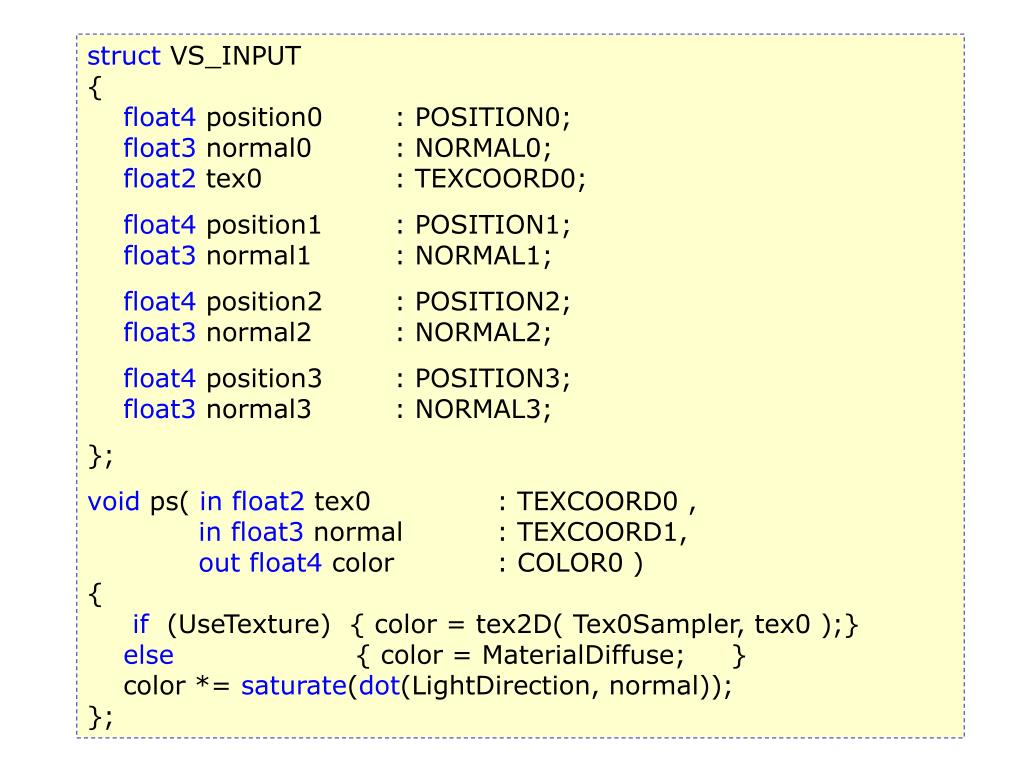
Task: Click the position3 variable name
Action: point(264,379)
